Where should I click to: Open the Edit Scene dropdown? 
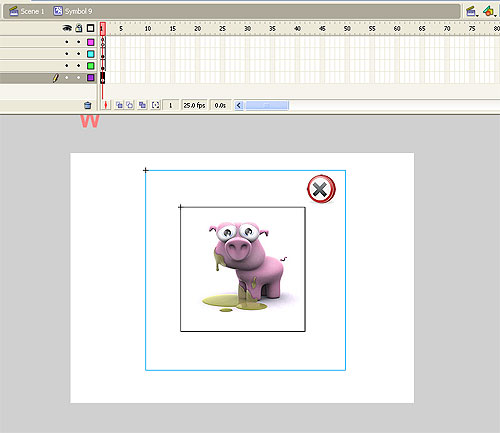pos(471,11)
